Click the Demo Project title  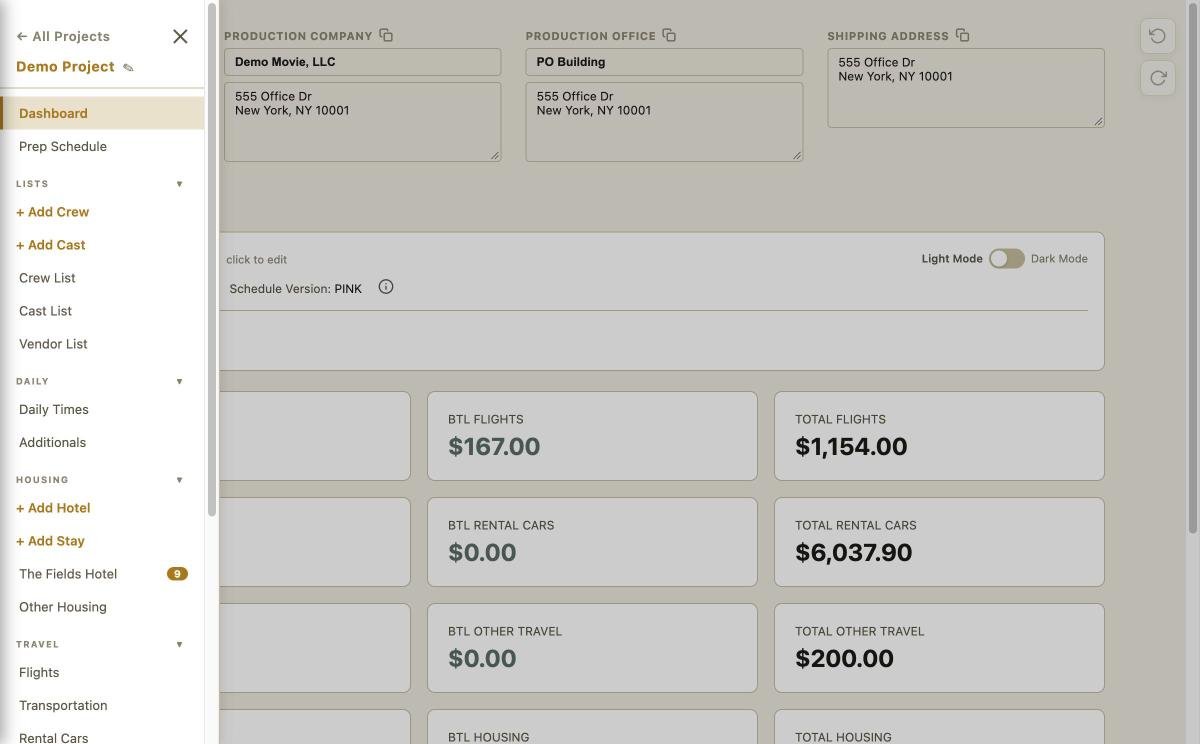pos(65,66)
